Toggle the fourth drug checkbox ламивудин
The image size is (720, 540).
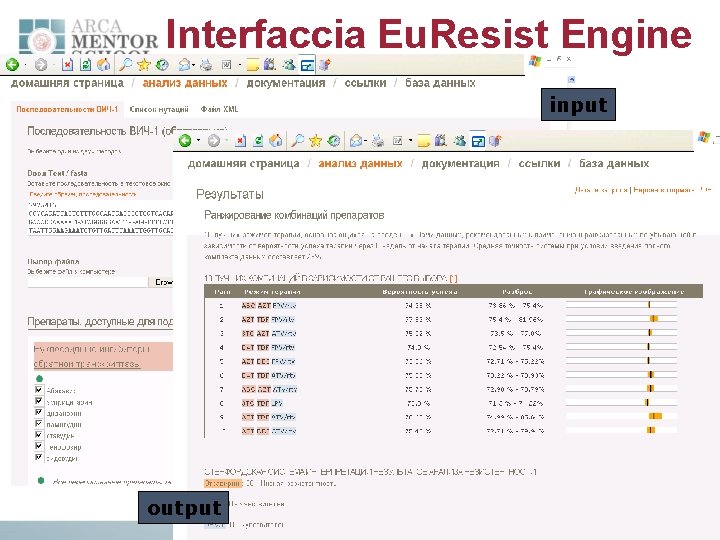39,423
